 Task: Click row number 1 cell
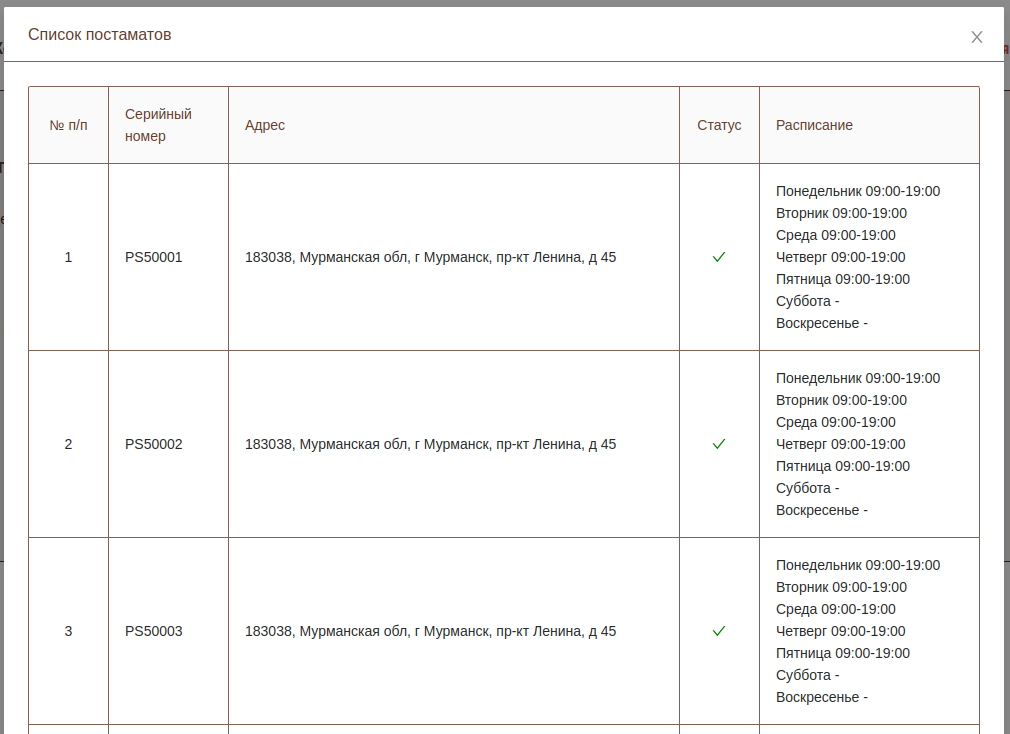68,257
